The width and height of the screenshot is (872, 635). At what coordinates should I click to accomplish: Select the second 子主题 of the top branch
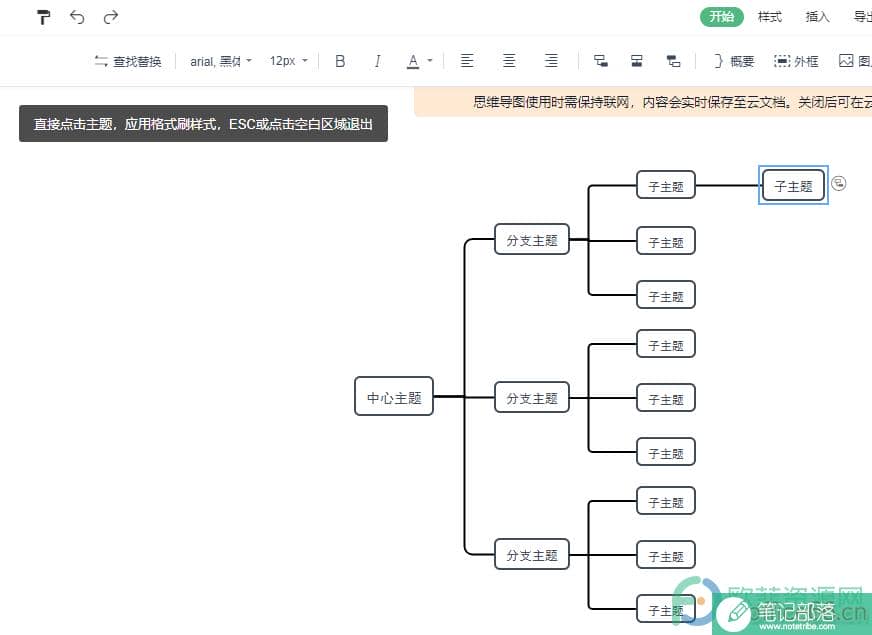coord(666,241)
